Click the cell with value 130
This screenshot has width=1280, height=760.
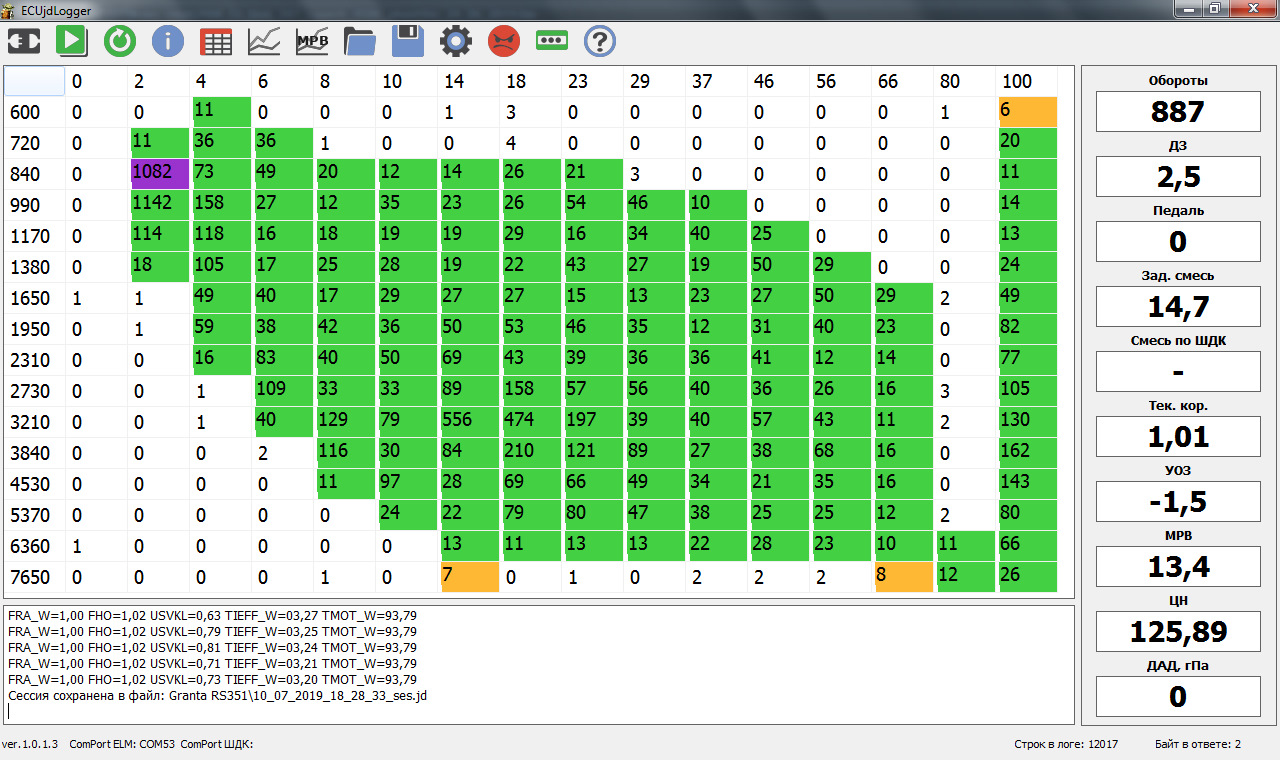(x=1028, y=422)
